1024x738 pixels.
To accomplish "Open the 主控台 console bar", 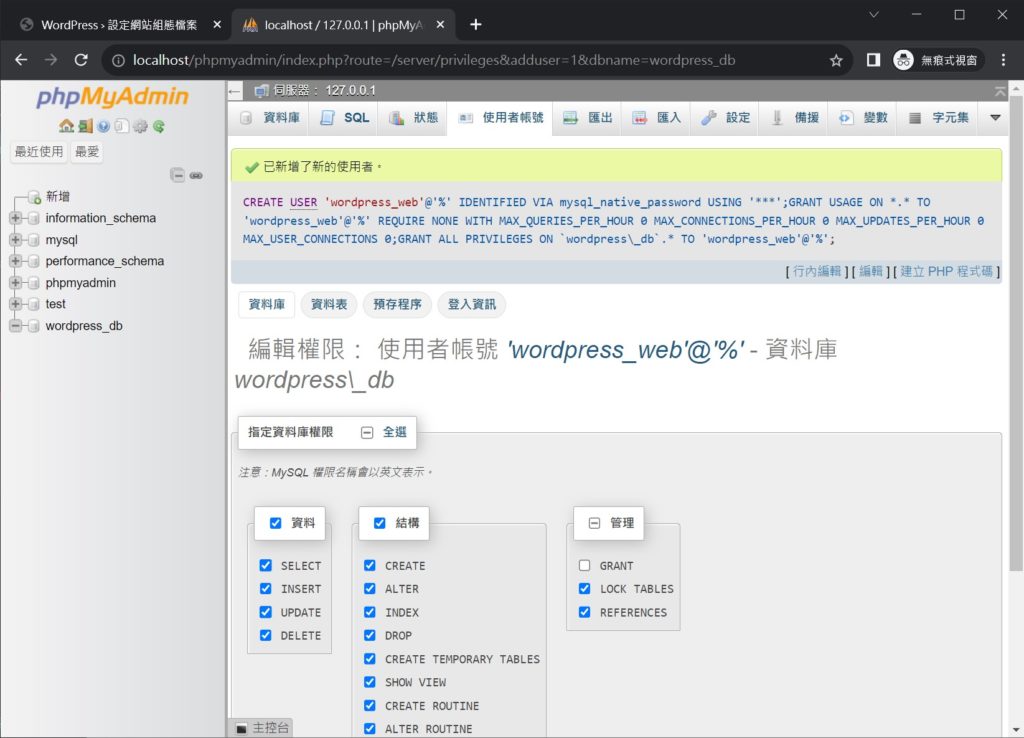I will point(262,728).
